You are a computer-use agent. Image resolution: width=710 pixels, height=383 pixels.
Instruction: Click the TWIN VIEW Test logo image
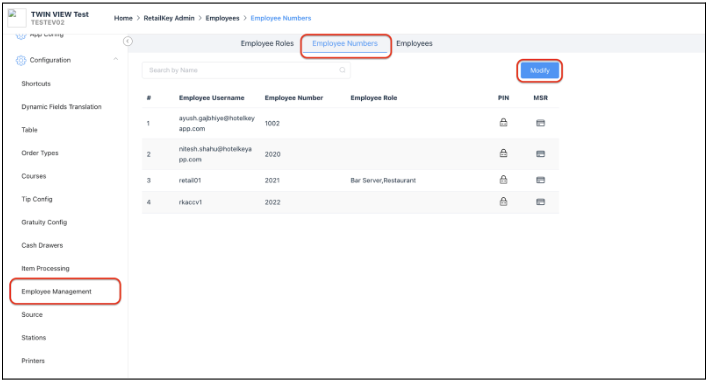pyautogui.click(x=17, y=18)
